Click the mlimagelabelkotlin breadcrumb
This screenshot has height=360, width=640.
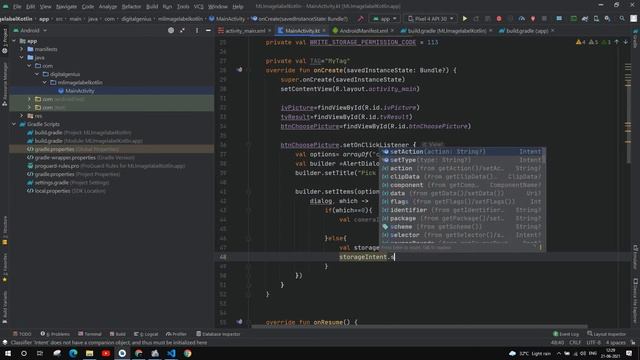180,19
